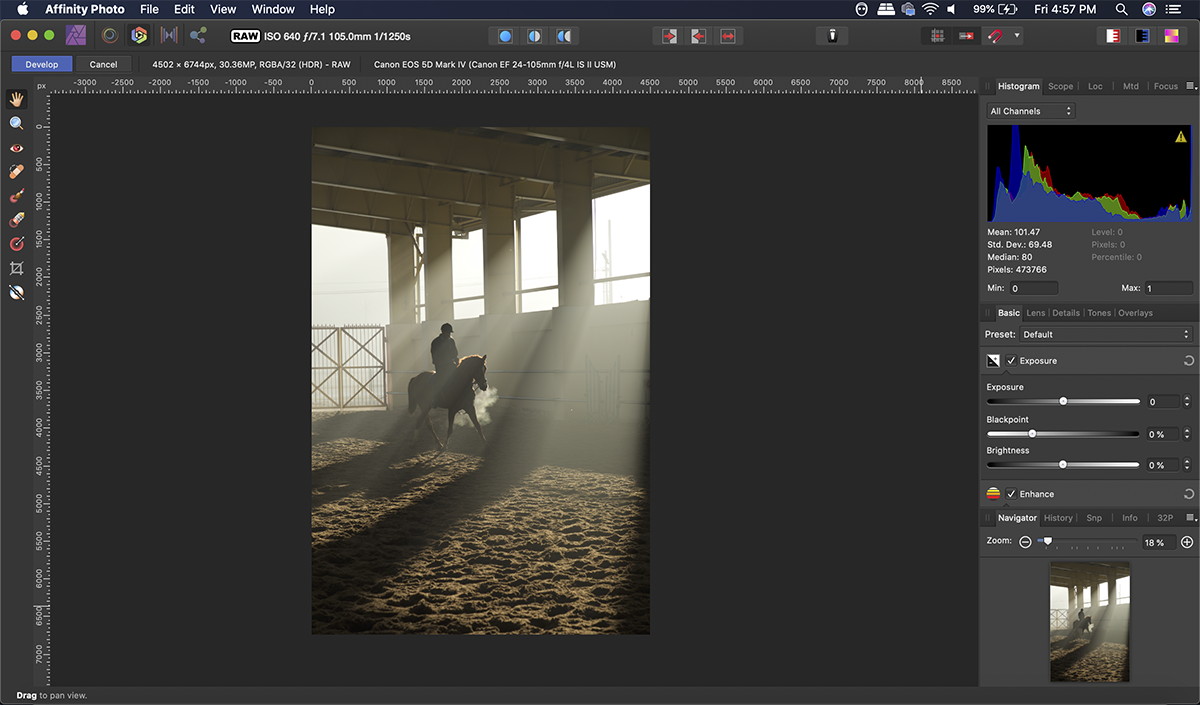The height and width of the screenshot is (705, 1200).
Task: Click the Cancel button
Action: point(103,63)
